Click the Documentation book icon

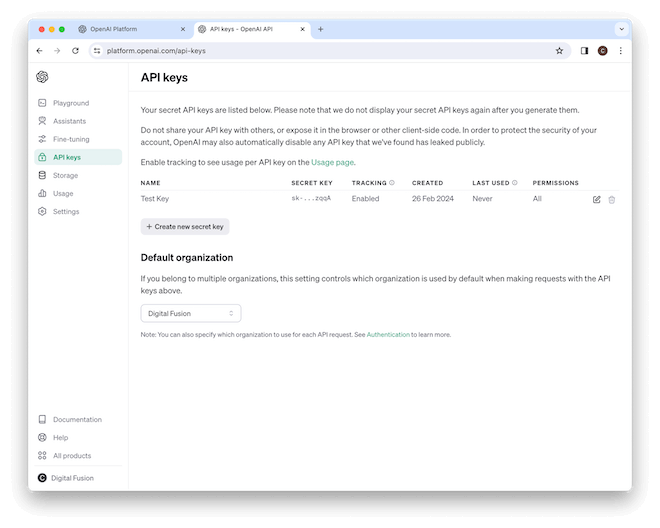tap(42, 419)
